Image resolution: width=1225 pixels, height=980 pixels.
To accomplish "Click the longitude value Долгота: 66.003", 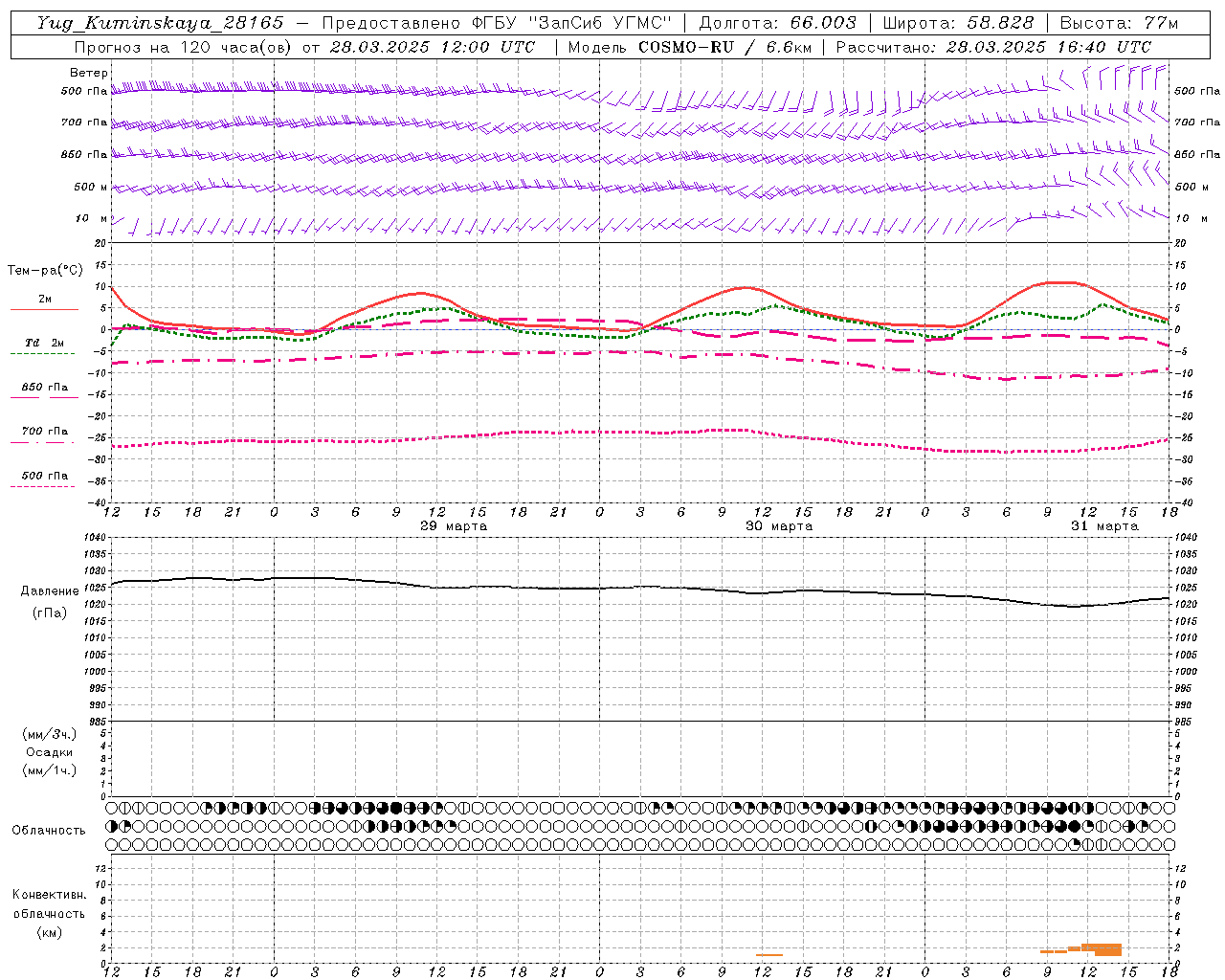I will click(777, 23).
